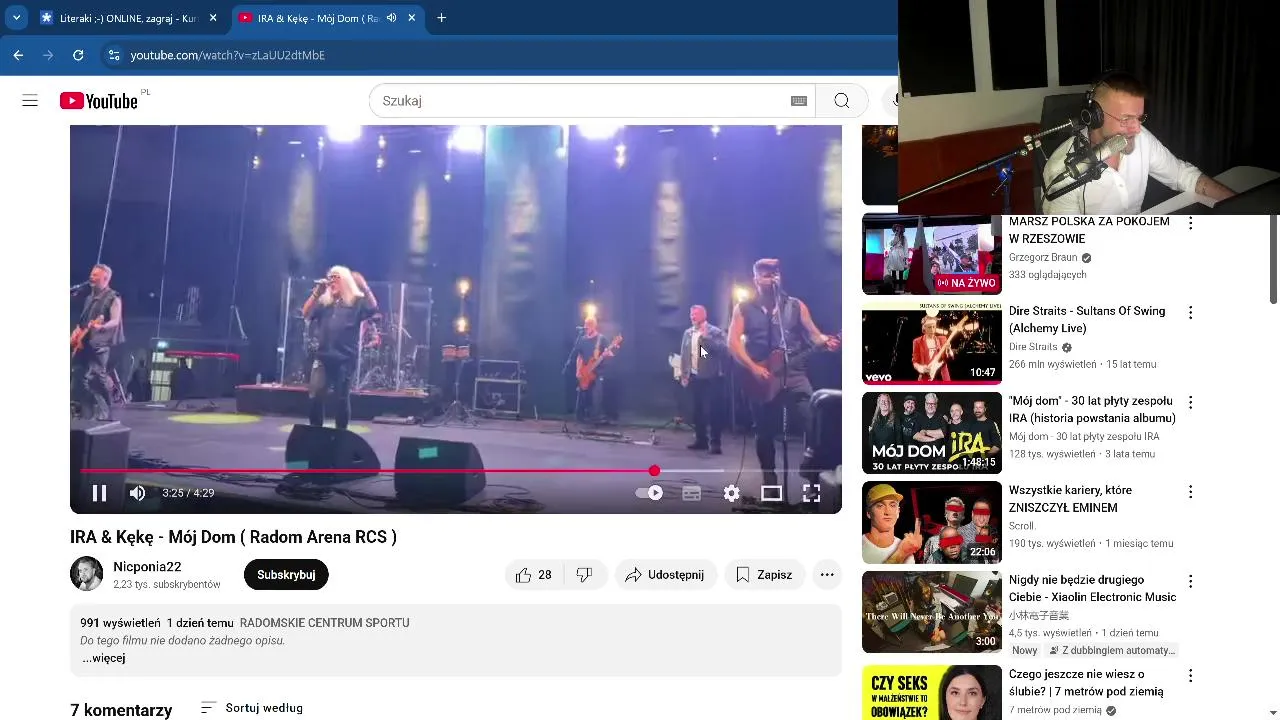Click the search magnifier button
The image size is (1280, 720).
click(x=841, y=101)
